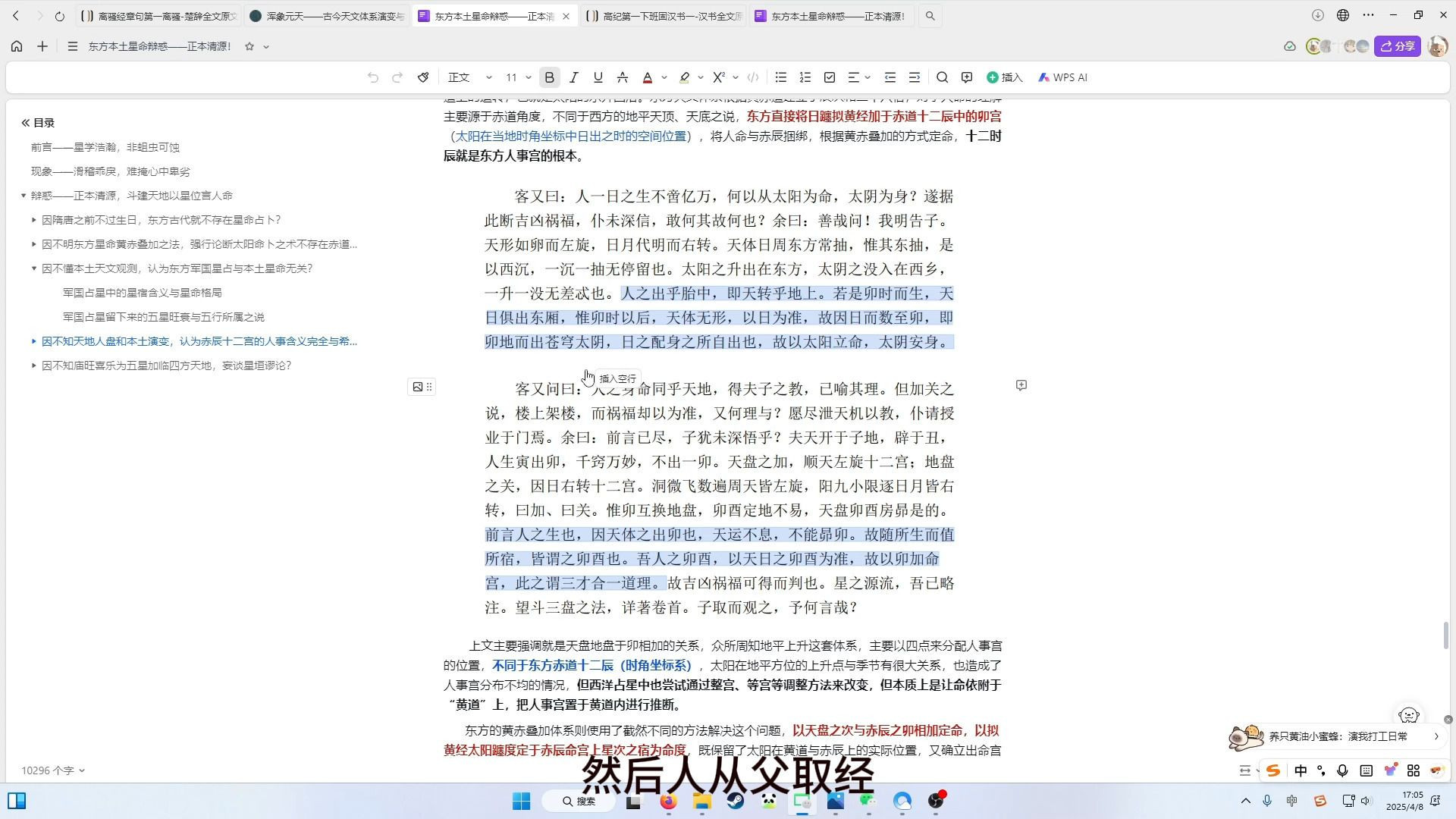Toggle underline formatting
Screen dimensions: 1456x819
[x=598, y=77]
